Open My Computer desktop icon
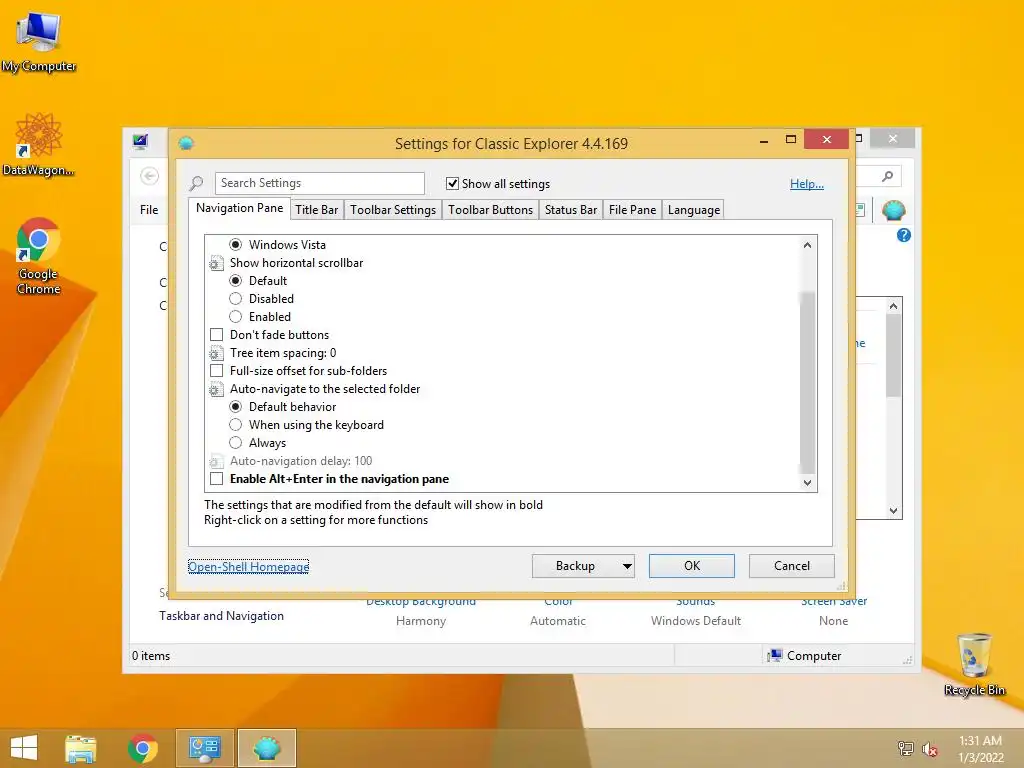The height and width of the screenshot is (768, 1024). point(39,42)
